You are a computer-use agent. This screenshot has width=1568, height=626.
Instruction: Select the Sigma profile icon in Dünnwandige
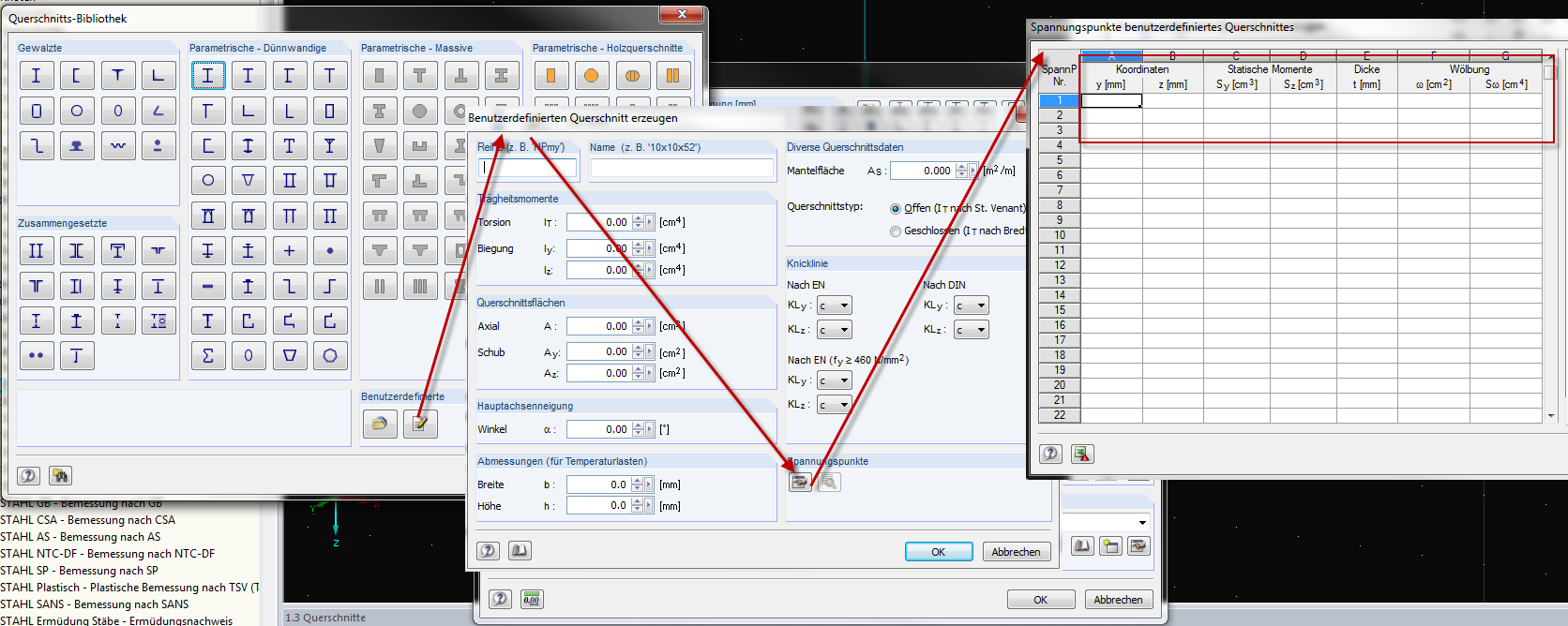tap(208, 355)
